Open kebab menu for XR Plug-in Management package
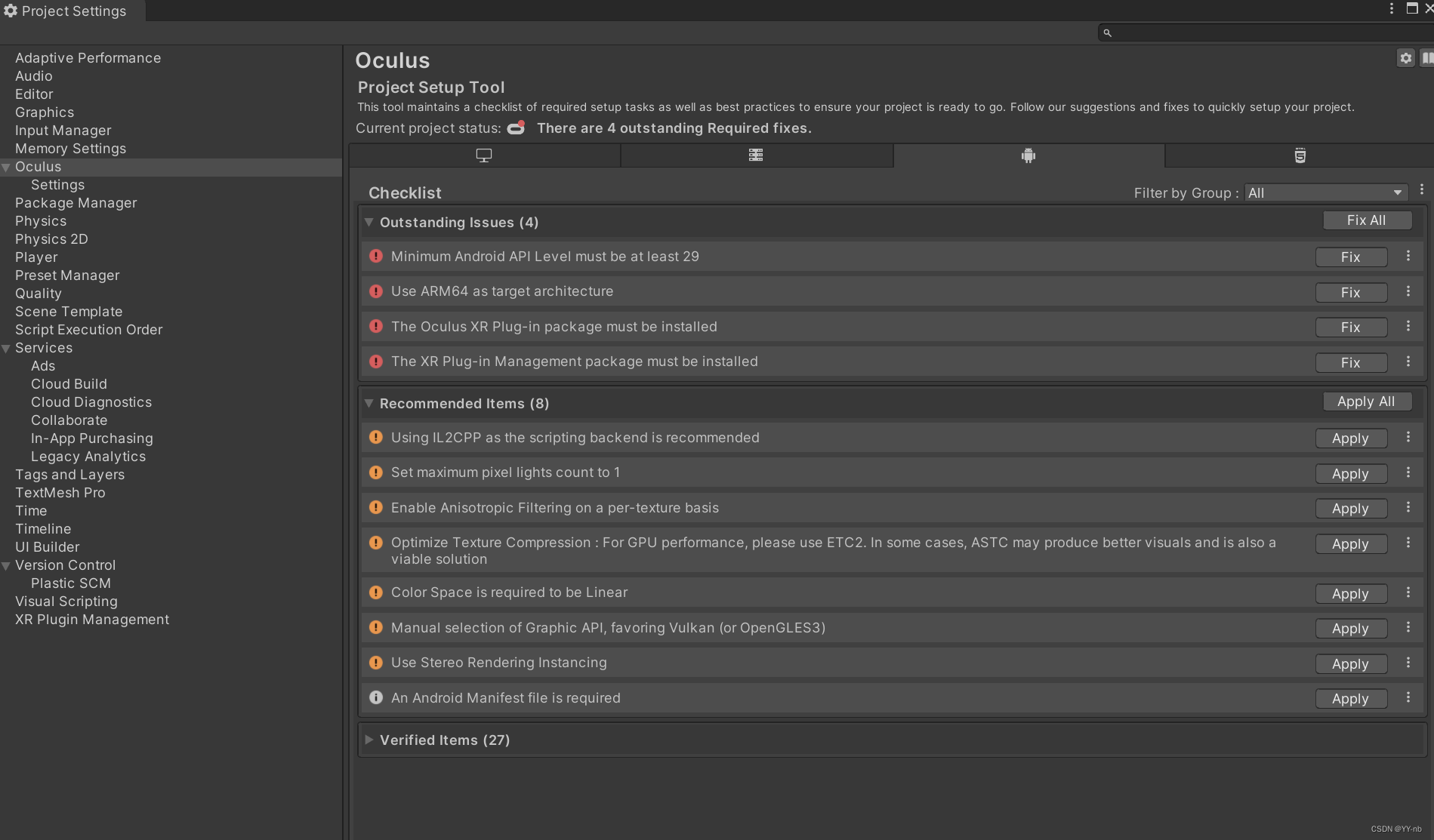 (1408, 362)
